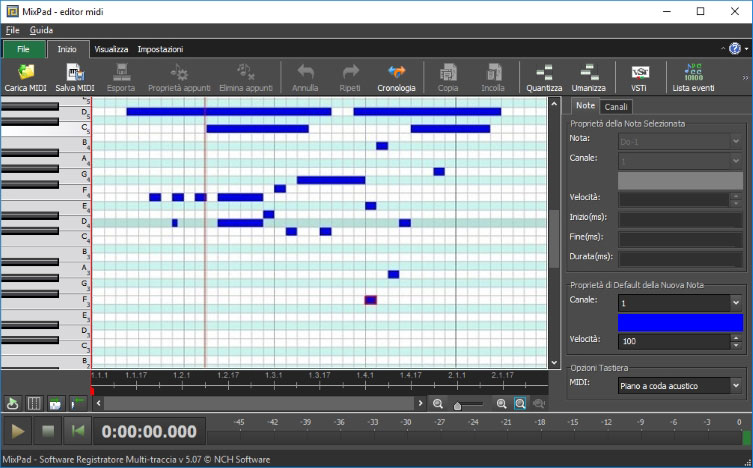Select the Note panel tab
The width and height of the screenshot is (753, 468).
585,106
